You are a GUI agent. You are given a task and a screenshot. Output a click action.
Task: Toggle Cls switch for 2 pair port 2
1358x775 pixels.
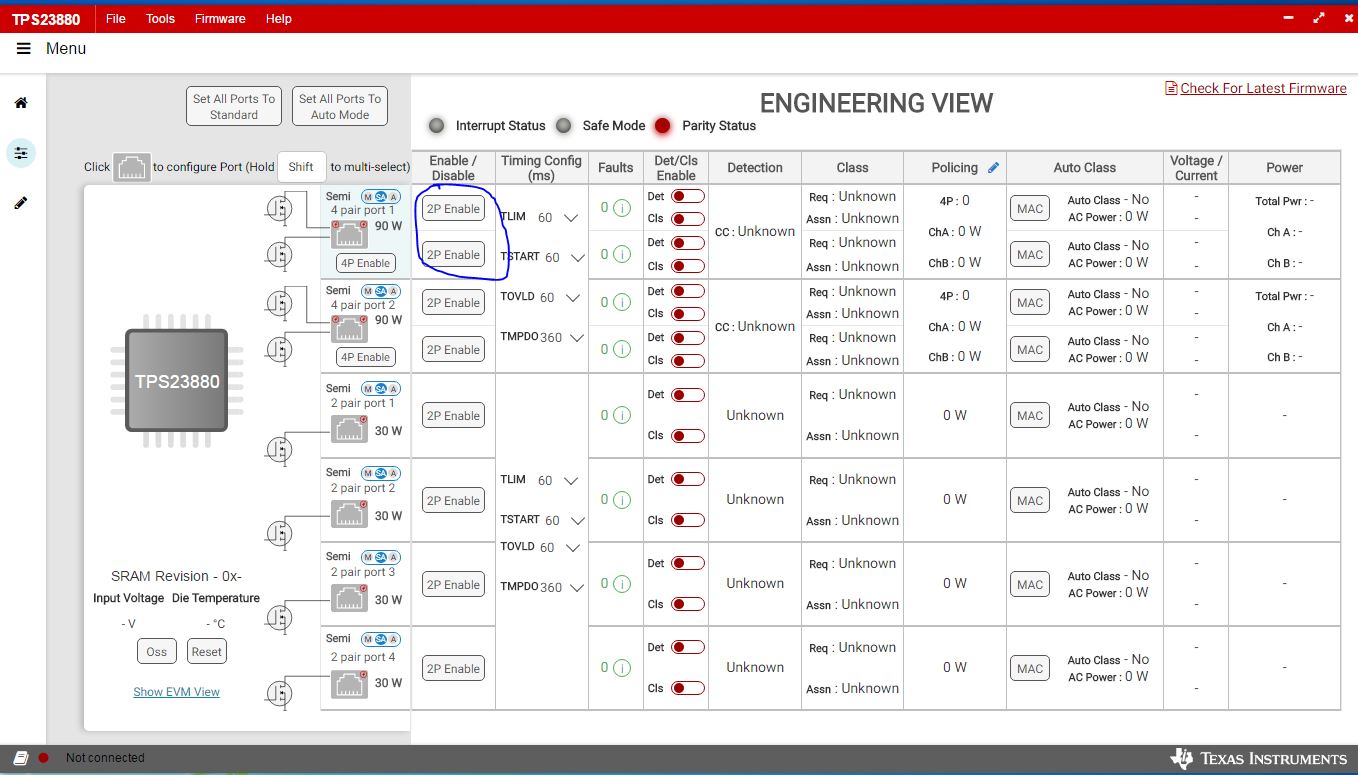688,520
